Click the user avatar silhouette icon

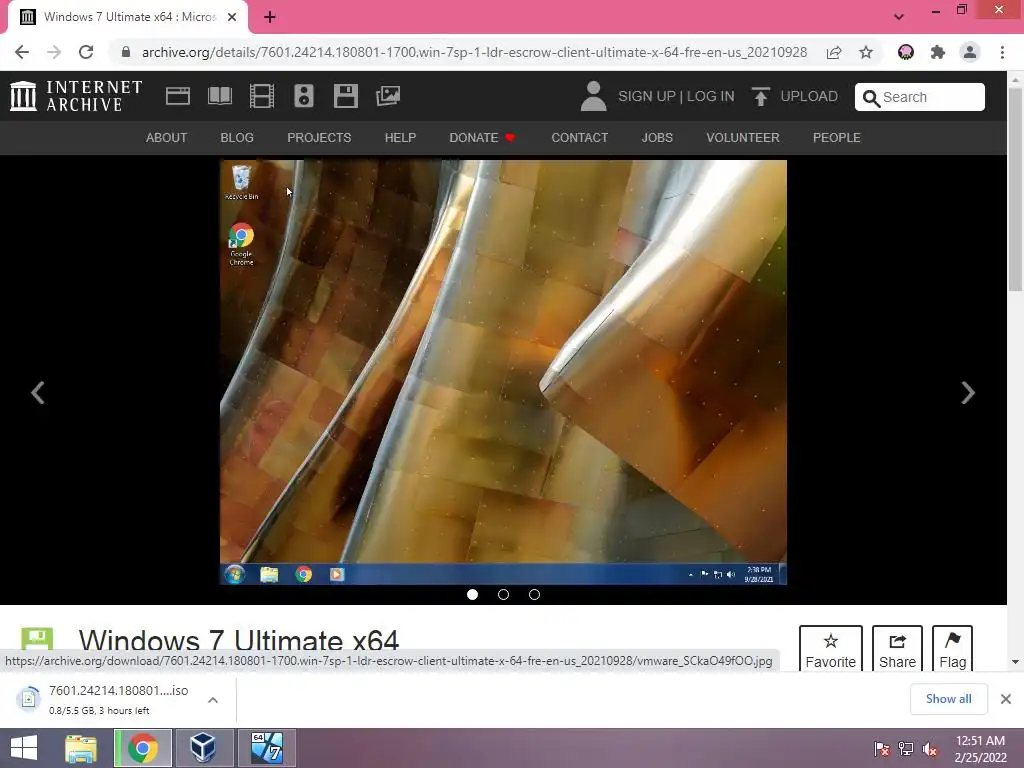tap(593, 96)
